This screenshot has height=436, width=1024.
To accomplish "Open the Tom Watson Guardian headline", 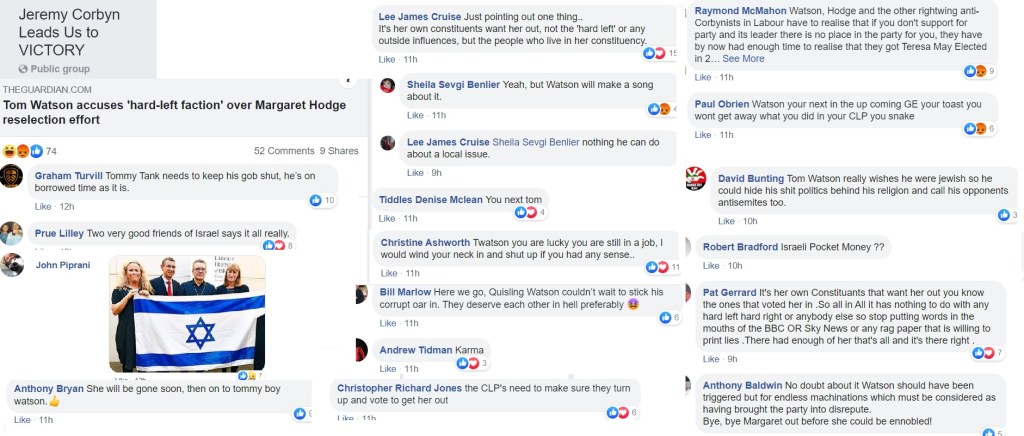I will tap(176, 112).
